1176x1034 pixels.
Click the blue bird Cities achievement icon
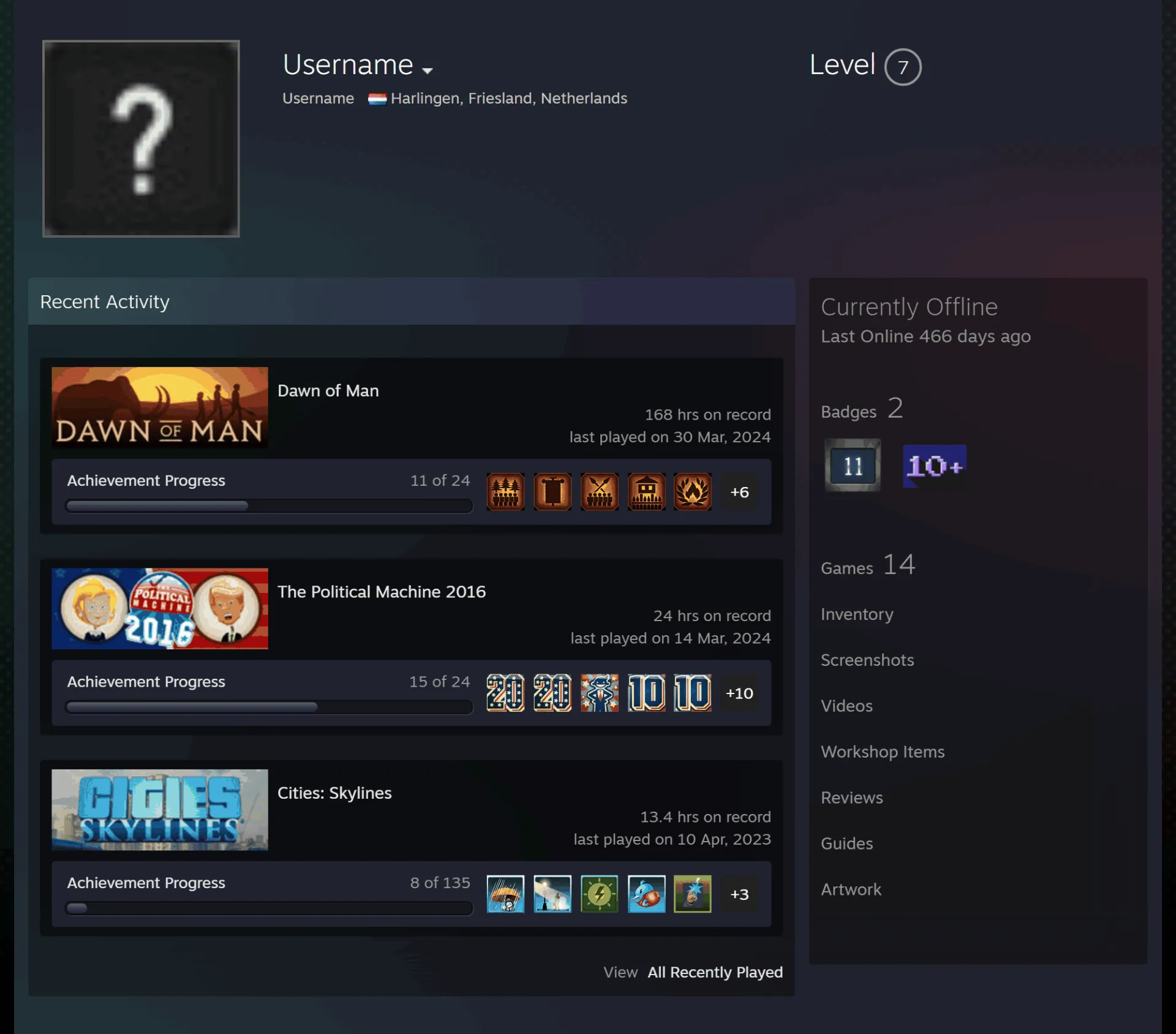click(646, 894)
